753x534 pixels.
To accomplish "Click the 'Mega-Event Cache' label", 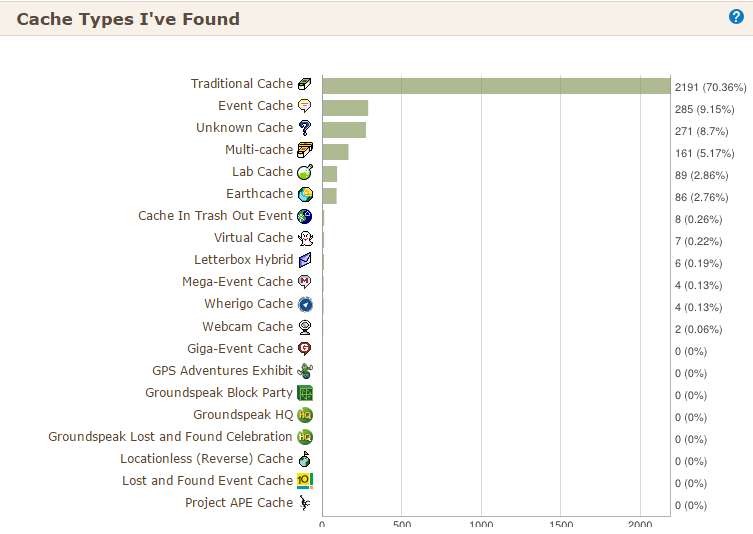I will (237, 282).
